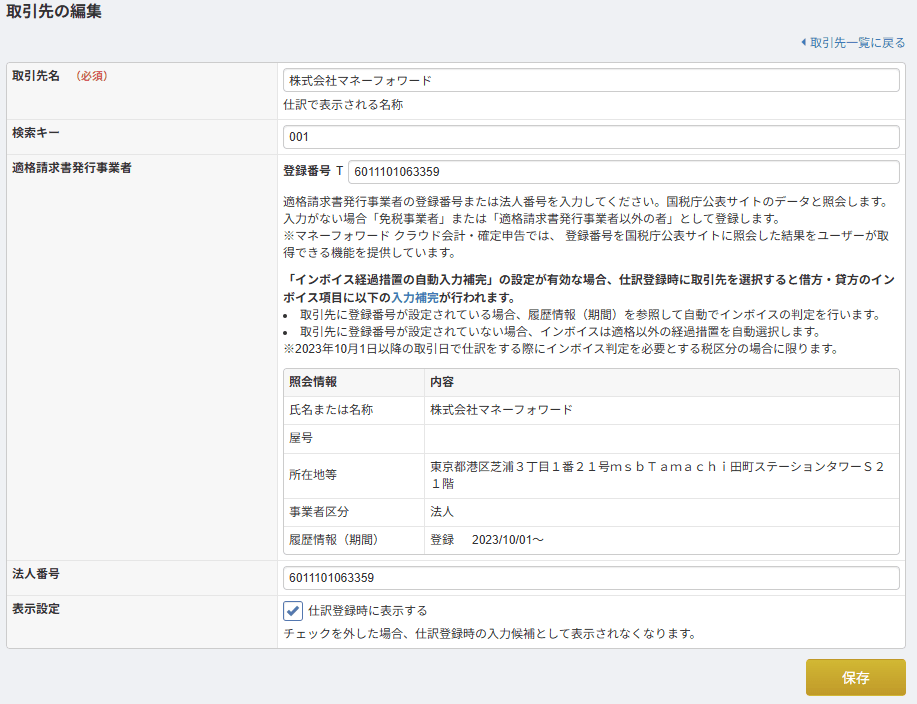Click the 内容 column header

pyautogui.click(x=661, y=382)
